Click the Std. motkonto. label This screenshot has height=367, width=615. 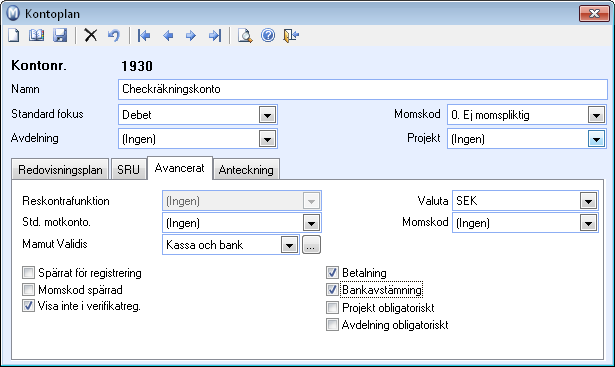[x=56, y=222]
